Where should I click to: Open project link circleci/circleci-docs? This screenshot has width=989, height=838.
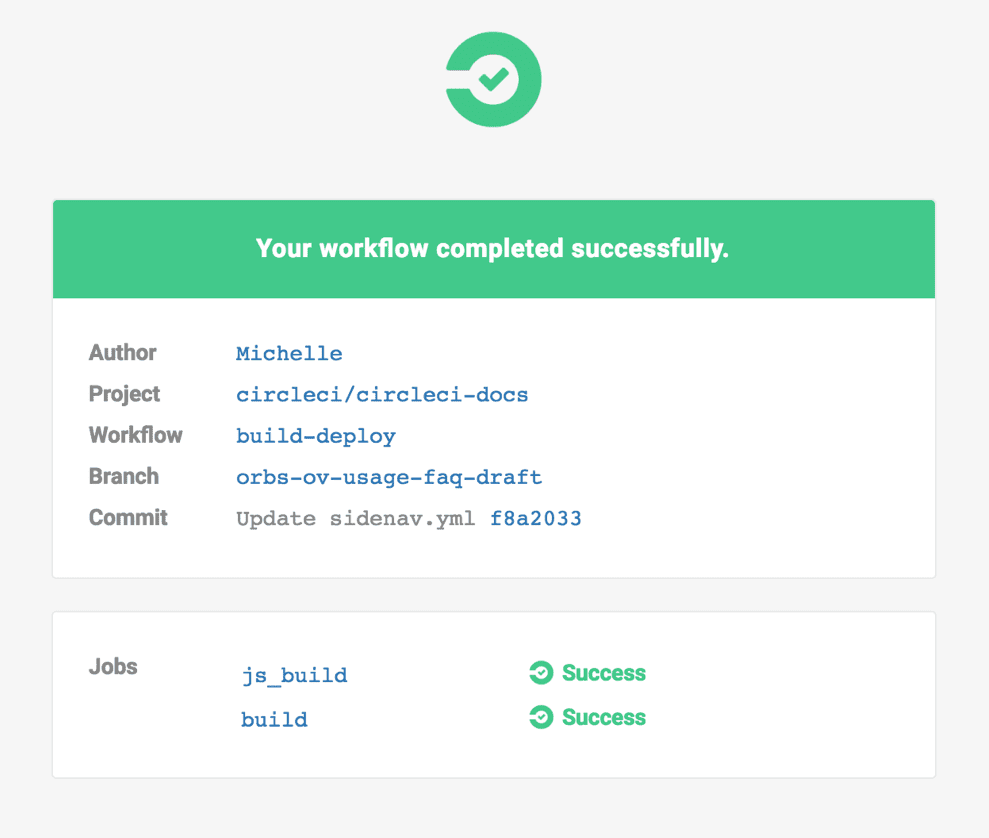(x=382, y=395)
